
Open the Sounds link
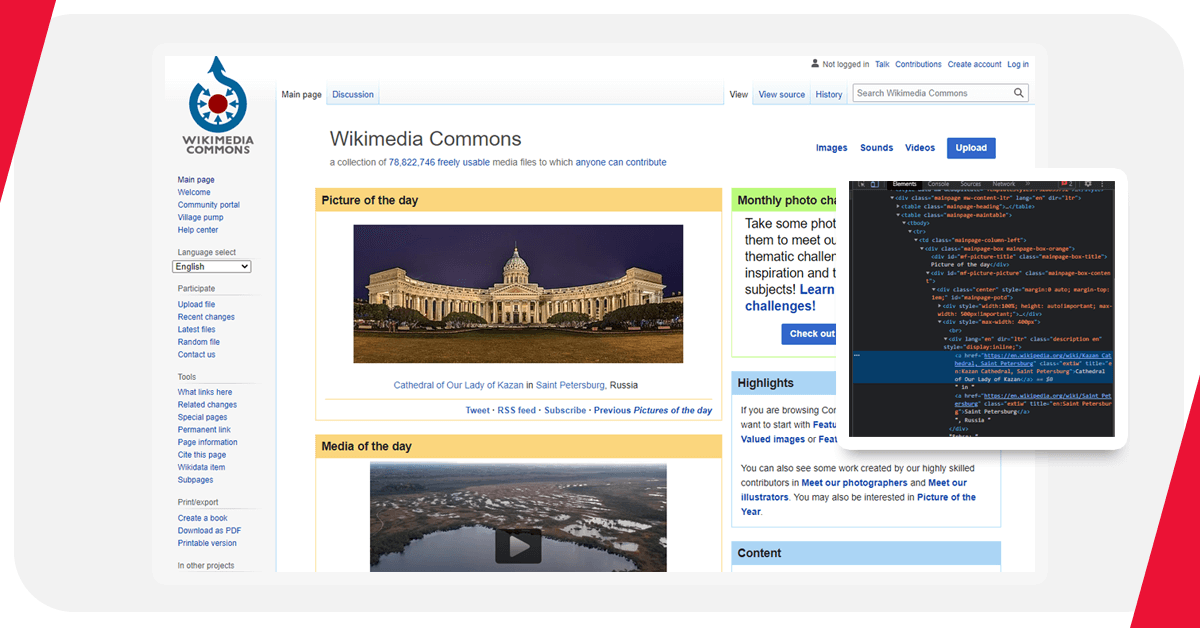[877, 148]
